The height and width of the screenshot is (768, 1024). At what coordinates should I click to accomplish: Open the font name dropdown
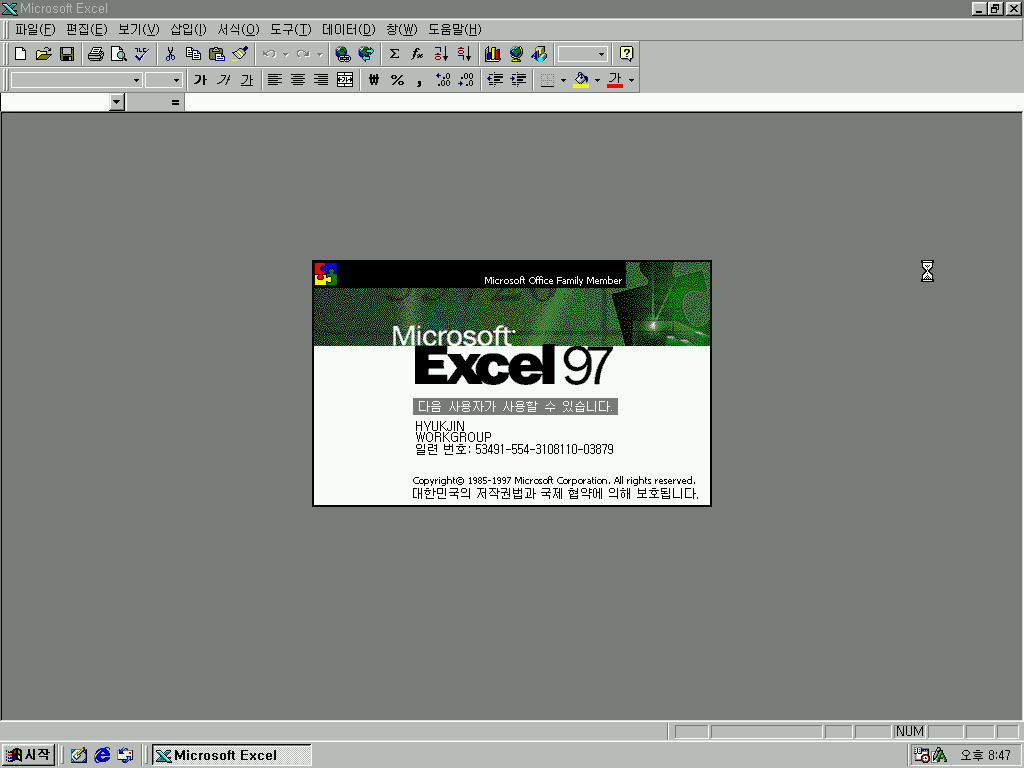coord(136,80)
